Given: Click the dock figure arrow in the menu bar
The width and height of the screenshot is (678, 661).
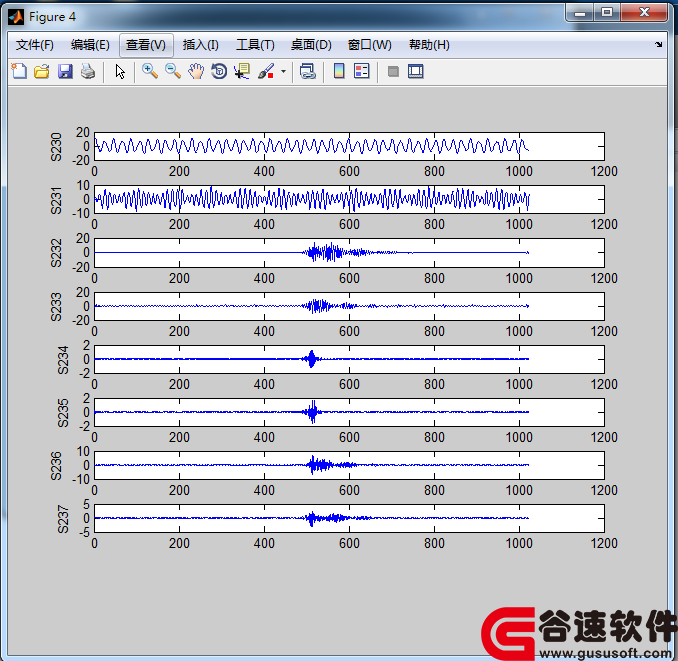Looking at the screenshot, I should [658, 44].
